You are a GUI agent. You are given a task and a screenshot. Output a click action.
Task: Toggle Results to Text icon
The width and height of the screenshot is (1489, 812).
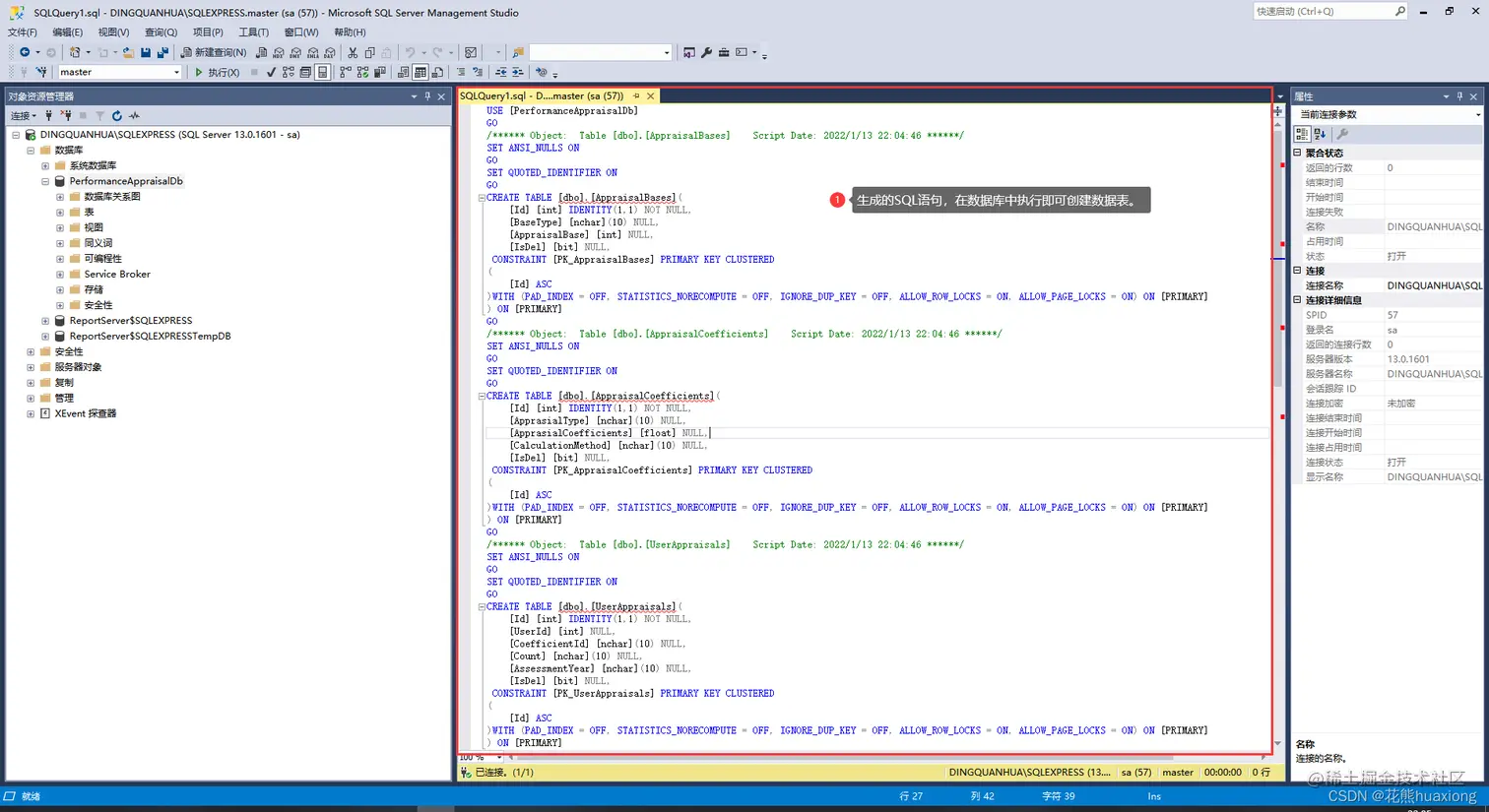[404, 72]
